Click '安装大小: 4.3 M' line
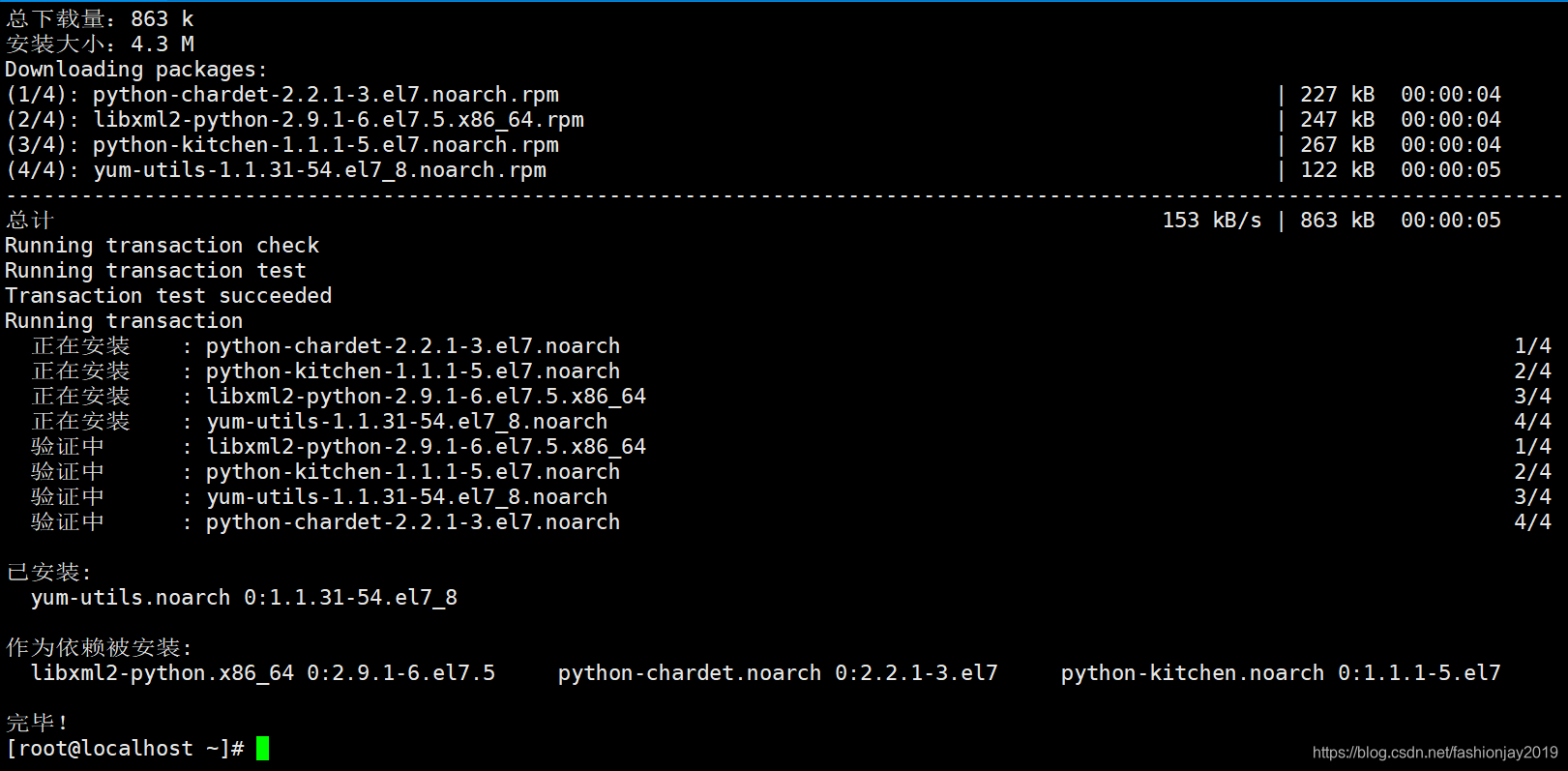The width and height of the screenshot is (1568, 771). coord(100,44)
